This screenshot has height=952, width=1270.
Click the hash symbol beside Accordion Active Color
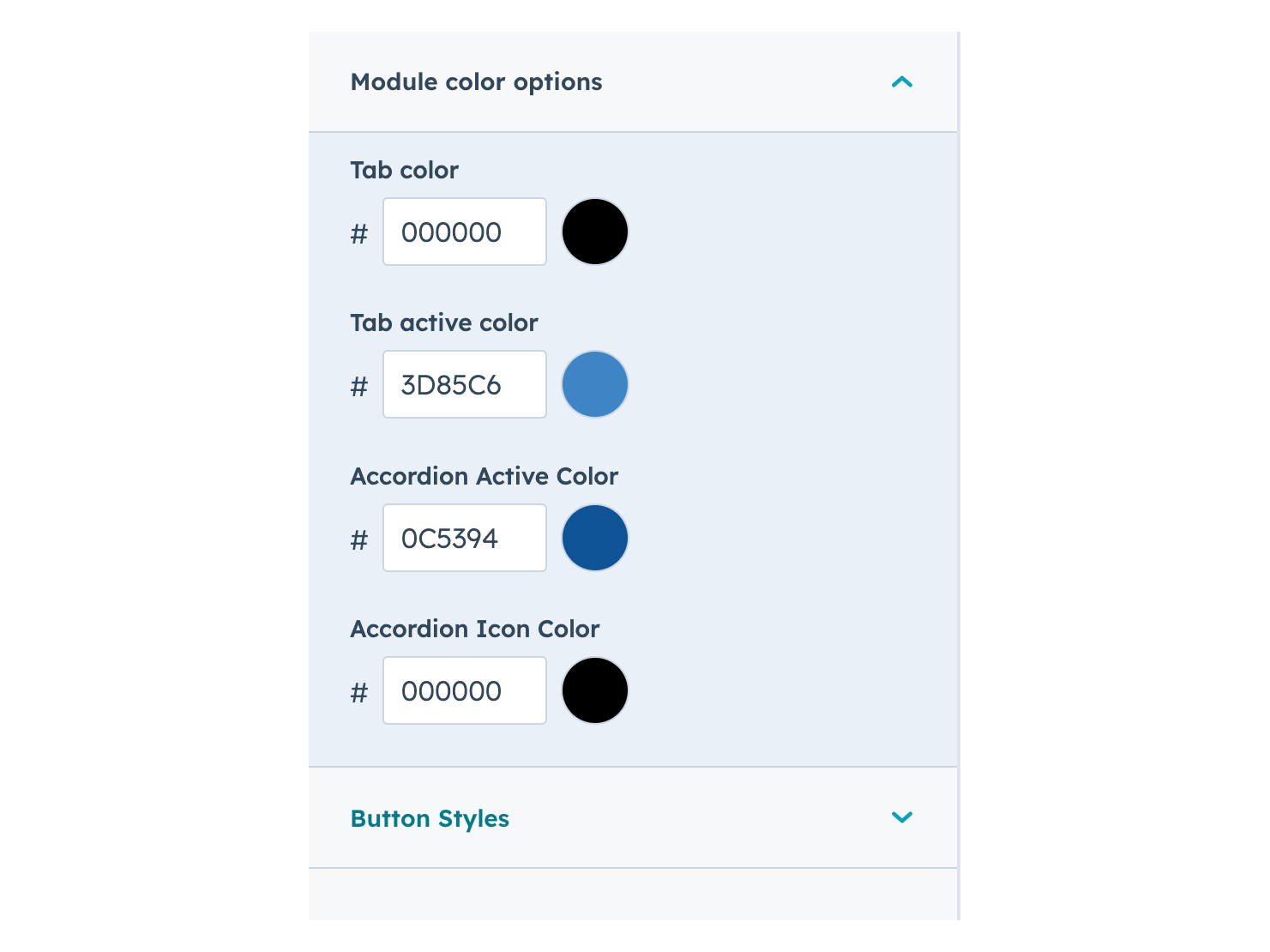coord(359,538)
